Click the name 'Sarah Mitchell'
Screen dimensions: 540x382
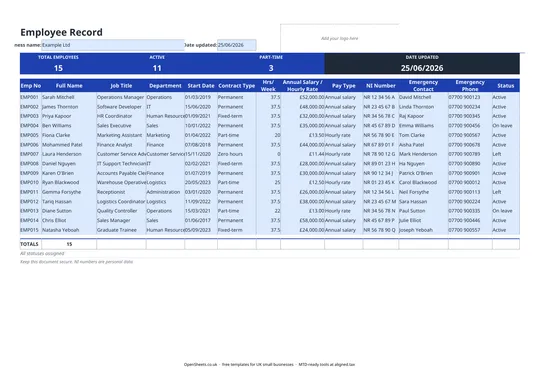point(58,97)
